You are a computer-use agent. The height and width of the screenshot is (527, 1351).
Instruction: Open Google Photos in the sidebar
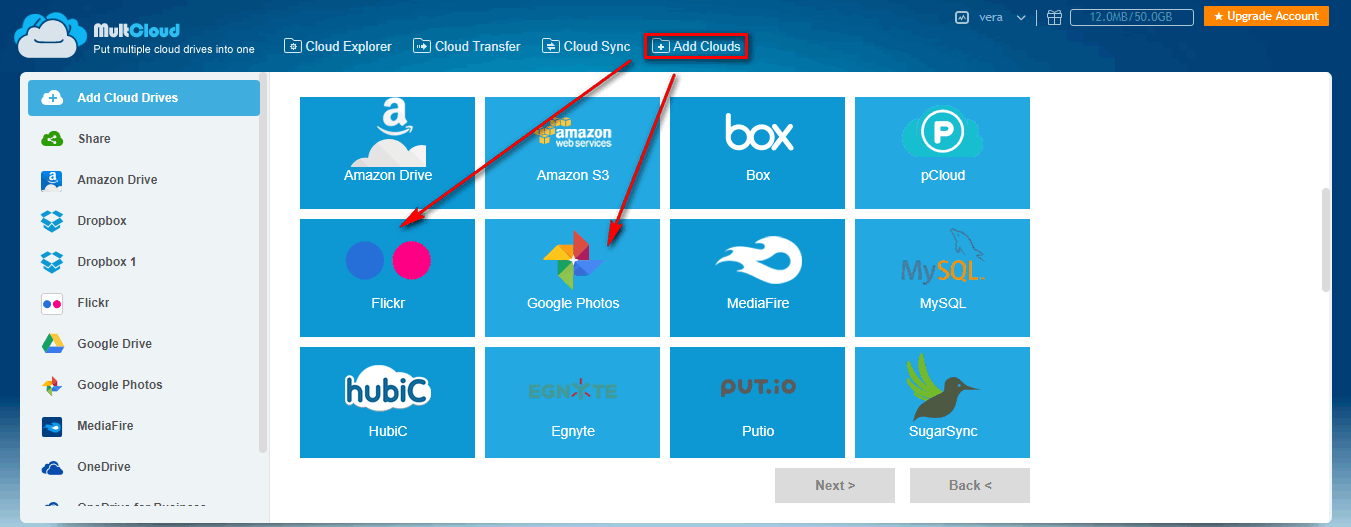(x=144, y=385)
